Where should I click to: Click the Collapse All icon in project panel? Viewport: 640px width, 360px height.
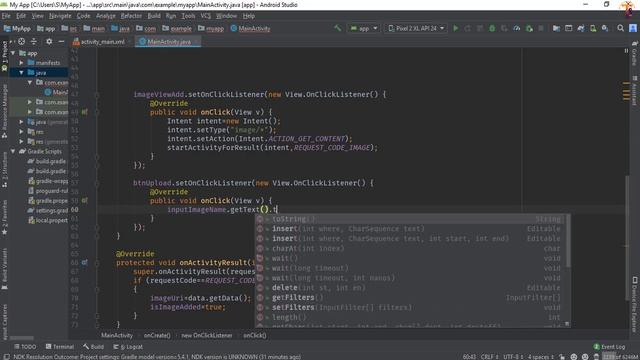click(x=33, y=41)
